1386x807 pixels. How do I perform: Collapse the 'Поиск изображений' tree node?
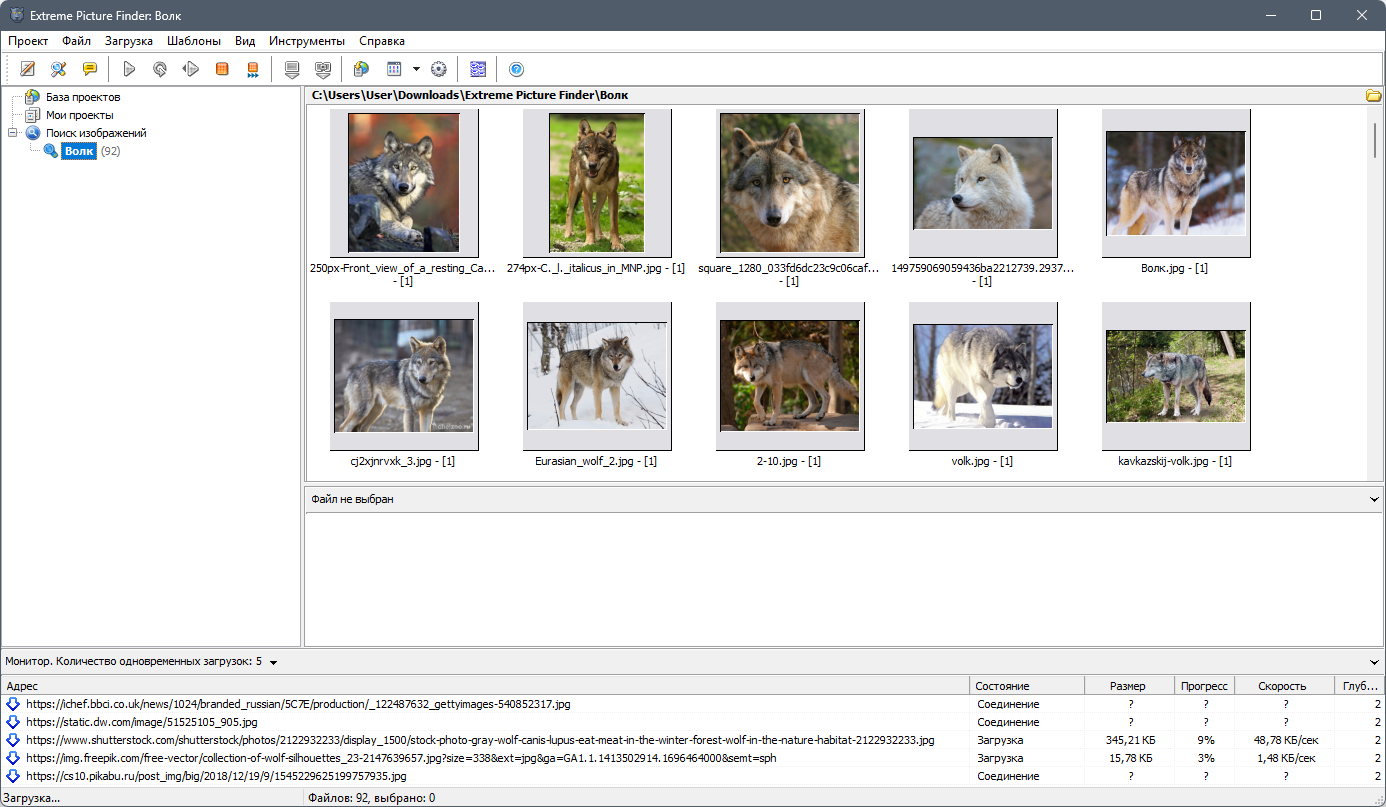click(x=12, y=133)
